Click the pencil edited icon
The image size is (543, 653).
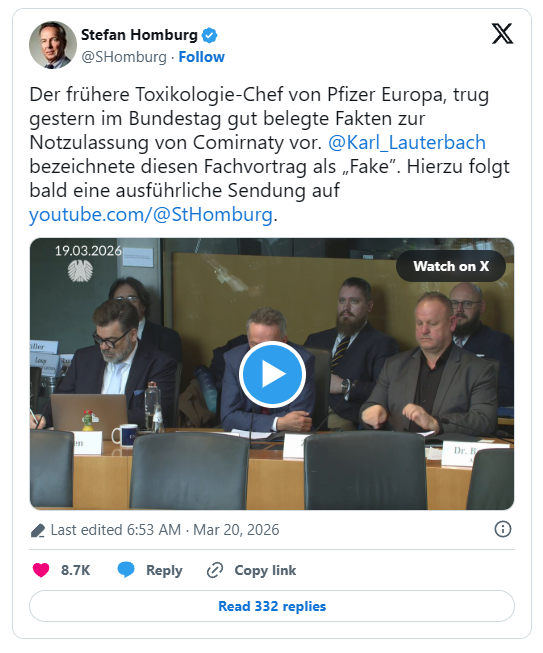coord(37,531)
